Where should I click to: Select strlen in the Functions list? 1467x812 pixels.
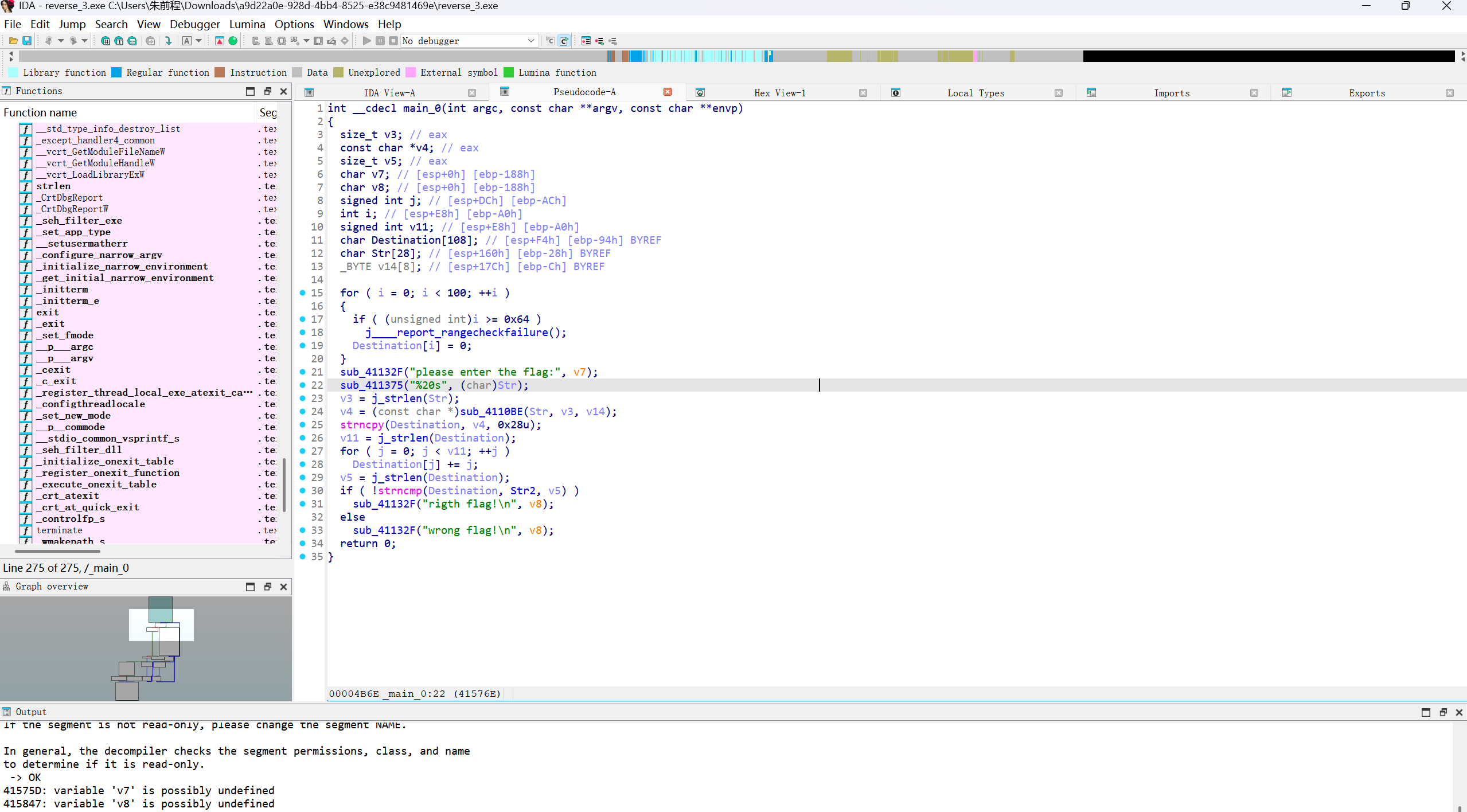(53, 186)
